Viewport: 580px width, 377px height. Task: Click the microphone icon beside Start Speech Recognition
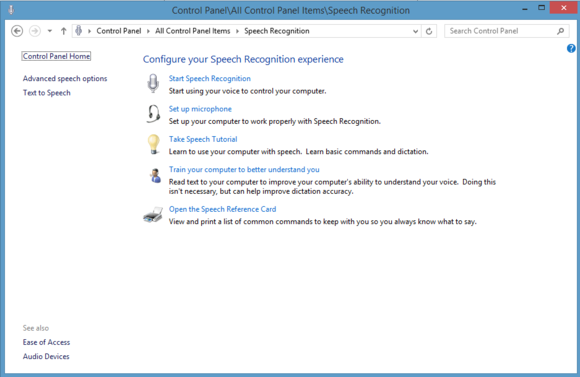pyautogui.click(x=153, y=83)
